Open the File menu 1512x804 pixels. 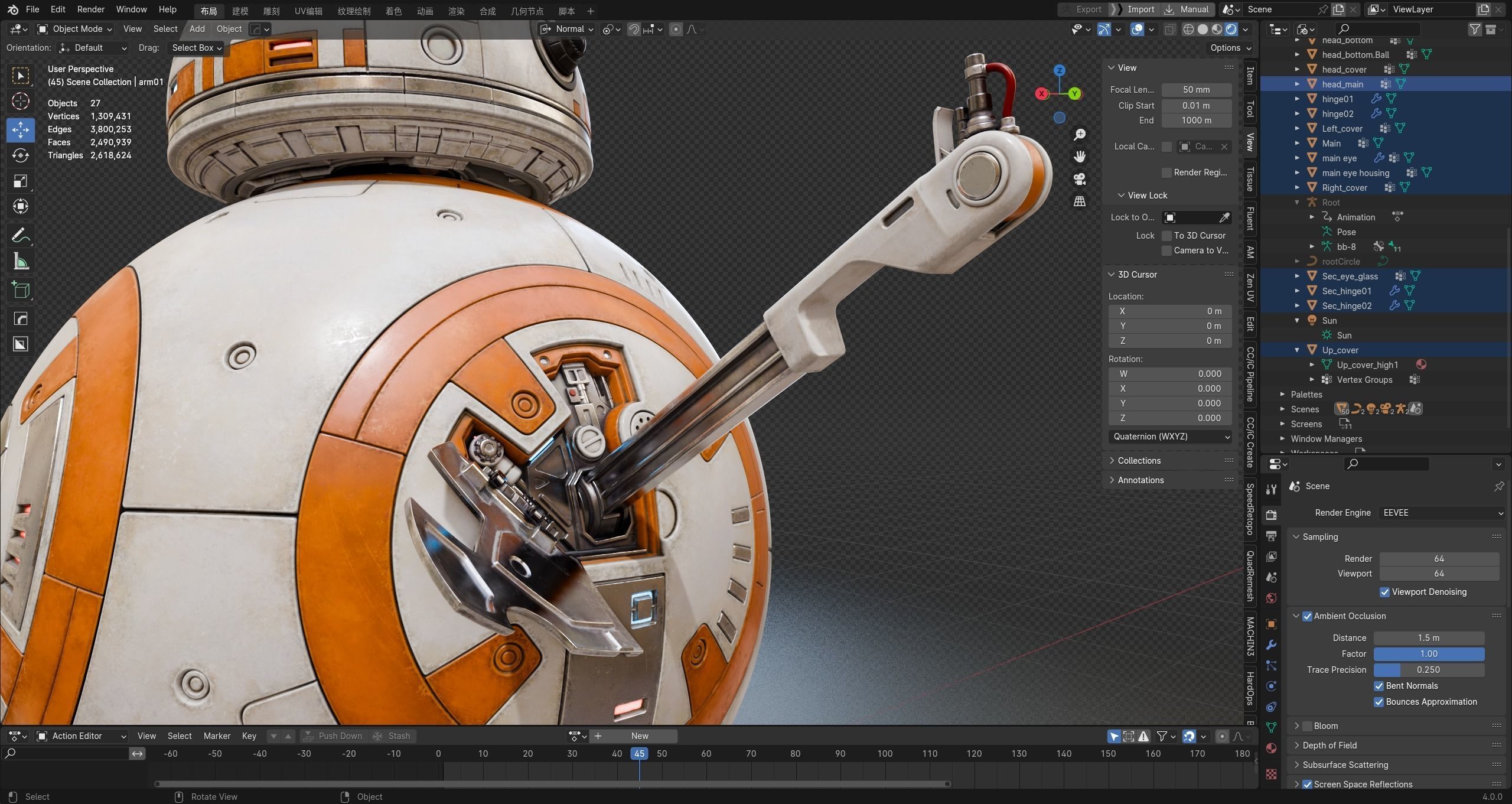[x=32, y=9]
